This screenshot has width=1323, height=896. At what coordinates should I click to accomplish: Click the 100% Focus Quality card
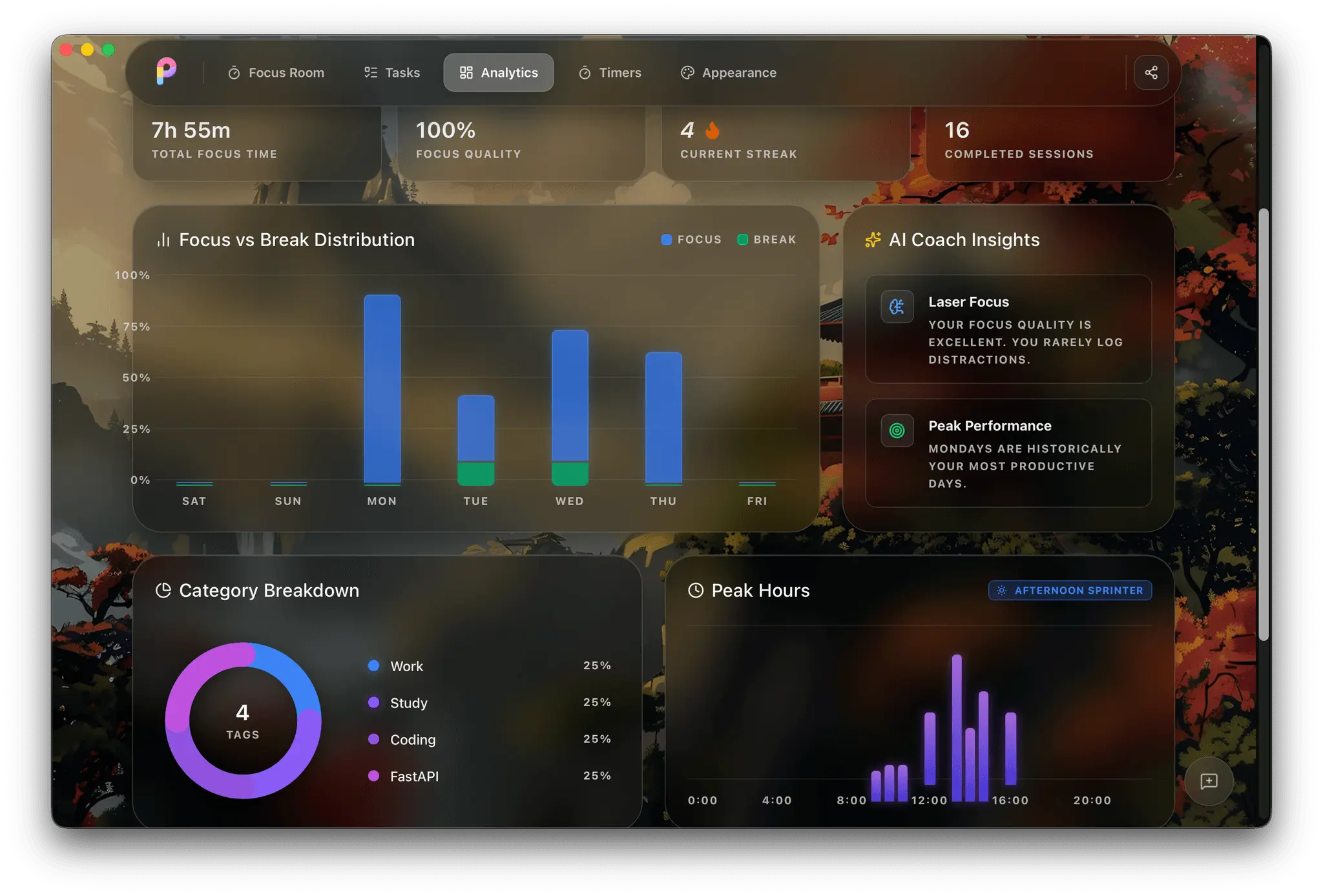click(521, 143)
